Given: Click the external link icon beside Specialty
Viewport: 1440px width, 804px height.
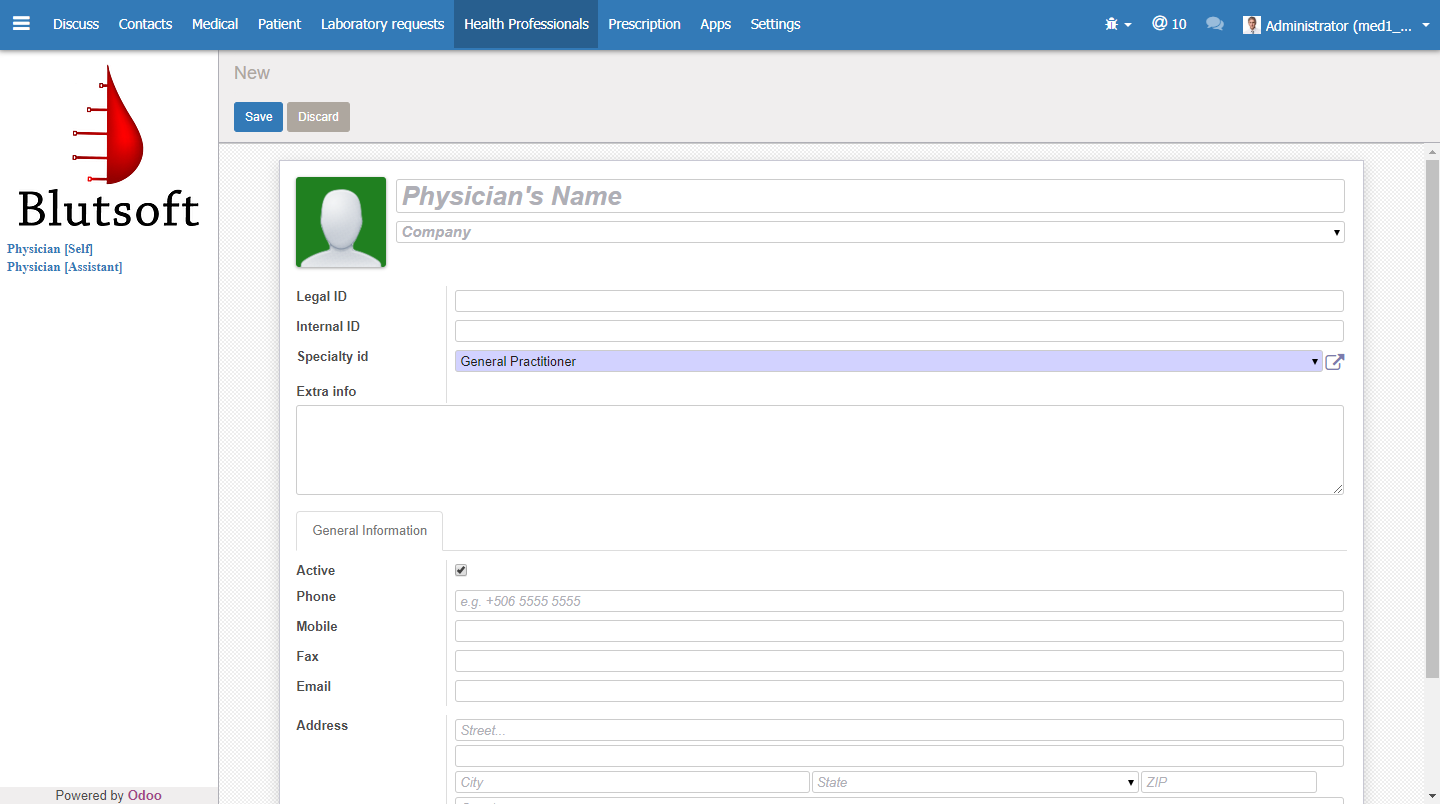Looking at the screenshot, I should pyautogui.click(x=1335, y=362).
